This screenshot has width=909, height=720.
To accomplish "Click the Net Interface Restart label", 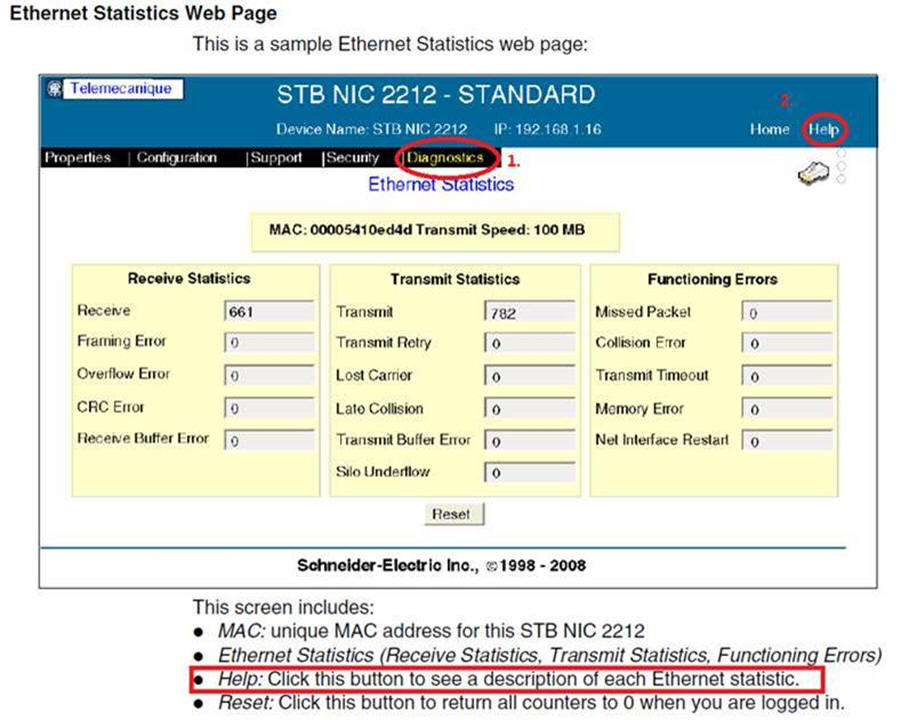I will coord(662,440).
